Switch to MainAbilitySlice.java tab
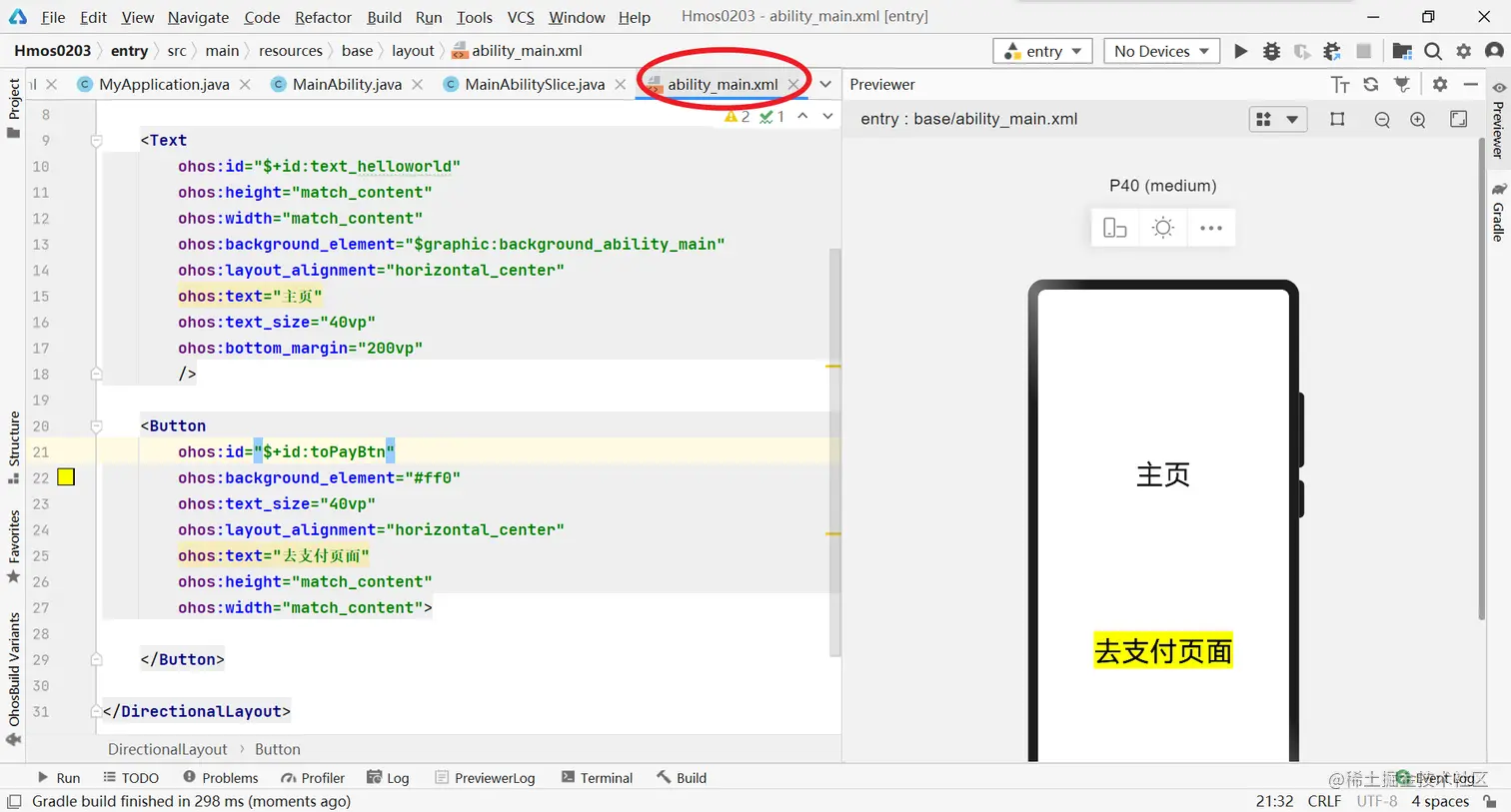The image size is (1511, 812). pyautogui.click(x=535, y=85)
